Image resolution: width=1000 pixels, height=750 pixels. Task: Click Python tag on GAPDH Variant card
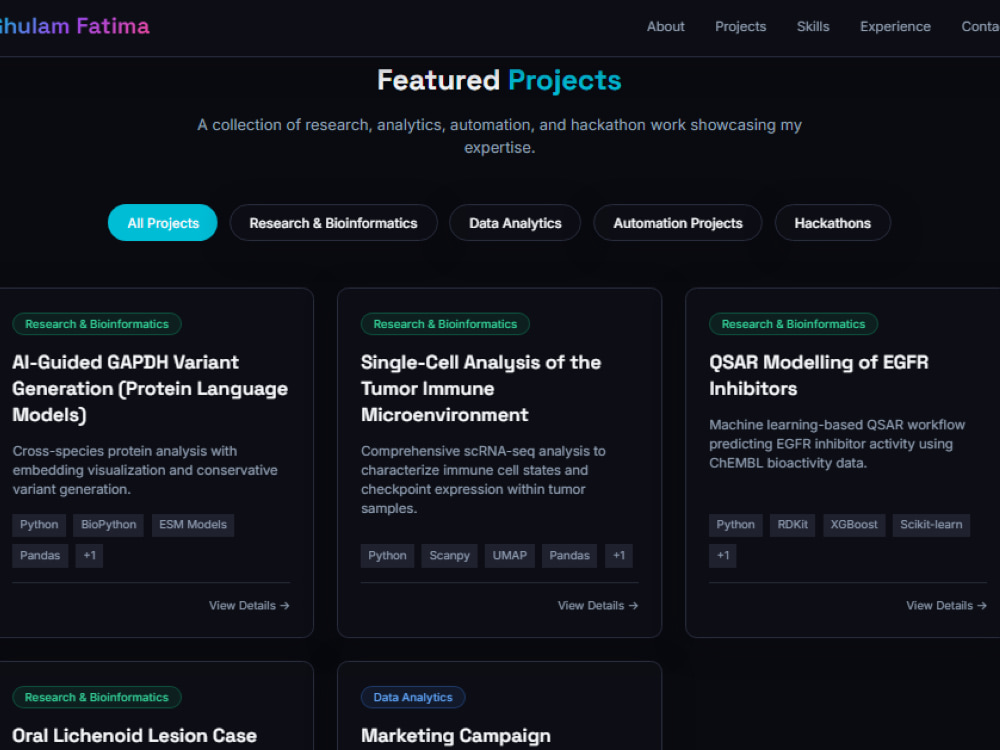point(39,525)
